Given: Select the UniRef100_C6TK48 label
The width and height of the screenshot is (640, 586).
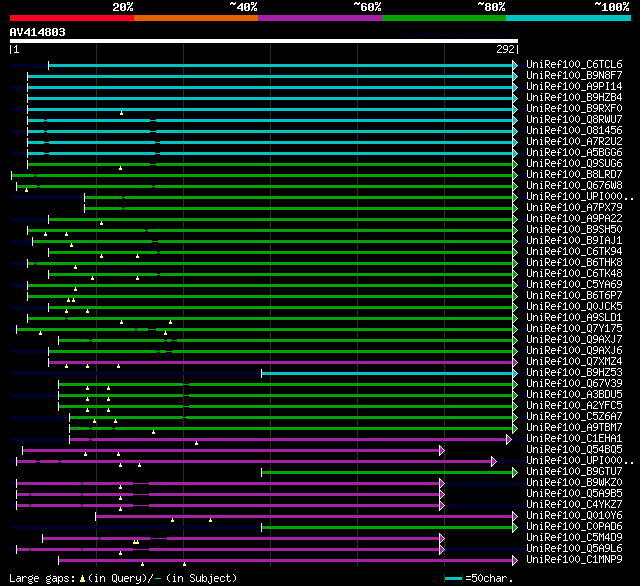Looking at the screenshot, I should click(574, 274).
